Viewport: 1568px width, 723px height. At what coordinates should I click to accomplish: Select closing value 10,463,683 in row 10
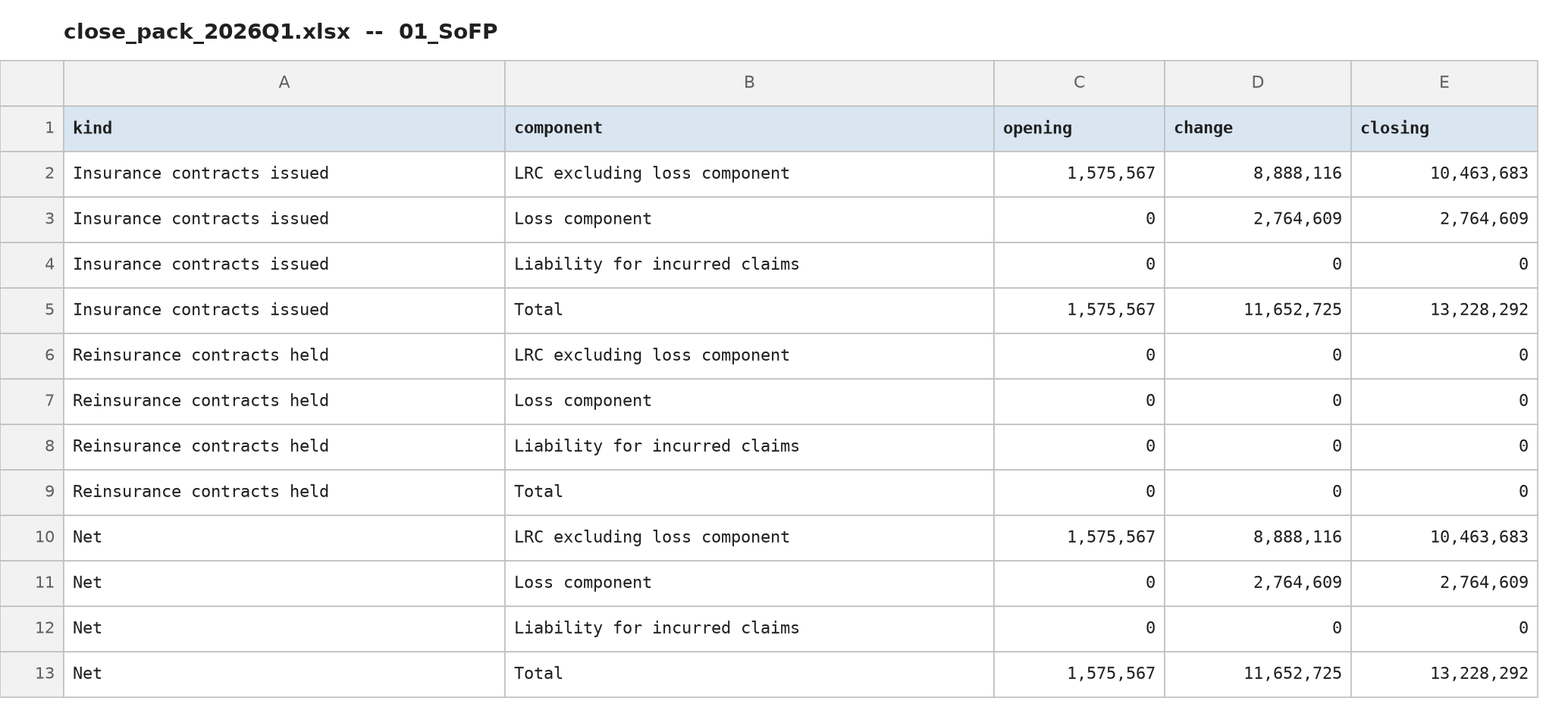point(1444,538)
